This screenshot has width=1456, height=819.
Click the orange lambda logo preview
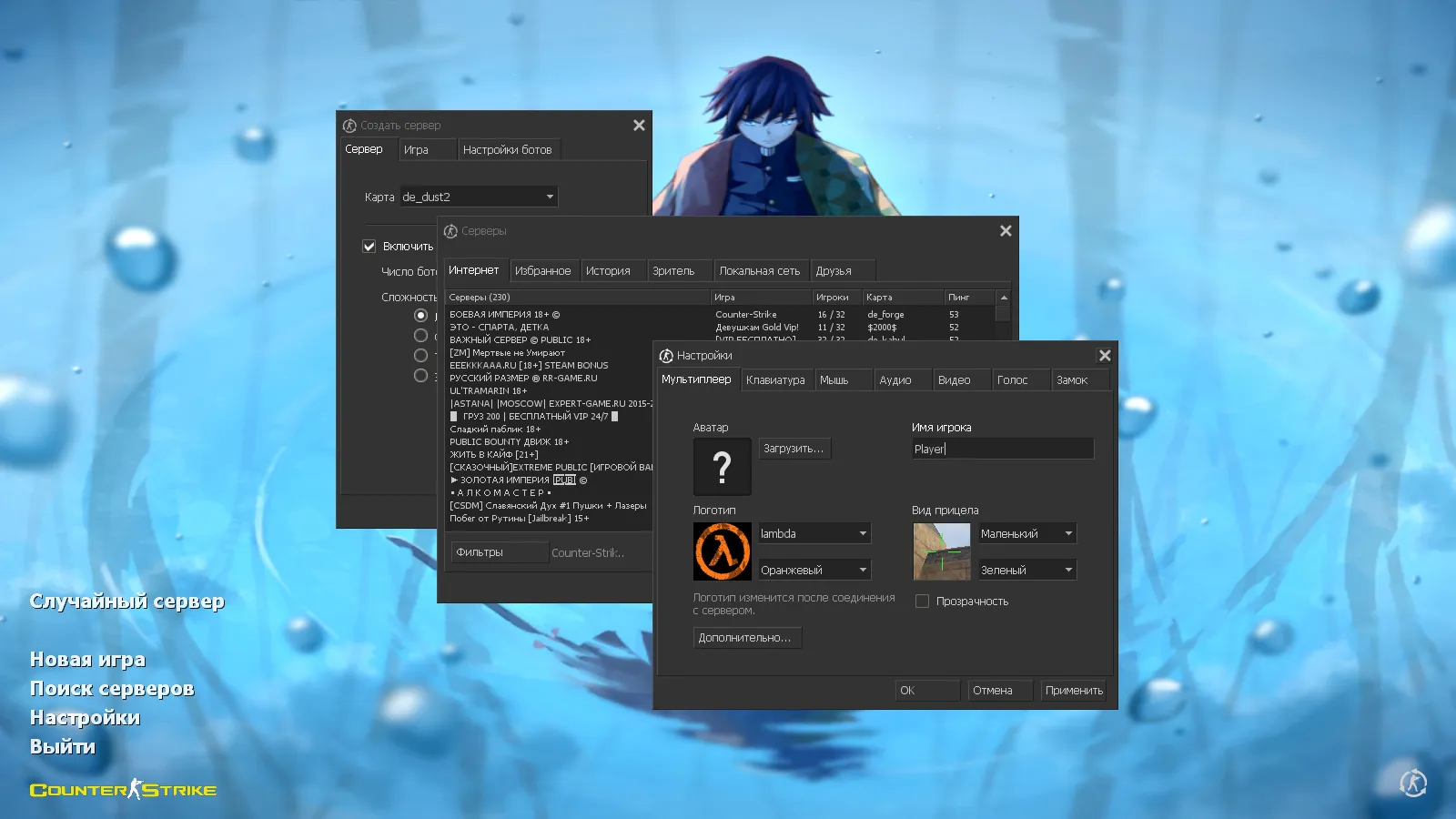722,551
